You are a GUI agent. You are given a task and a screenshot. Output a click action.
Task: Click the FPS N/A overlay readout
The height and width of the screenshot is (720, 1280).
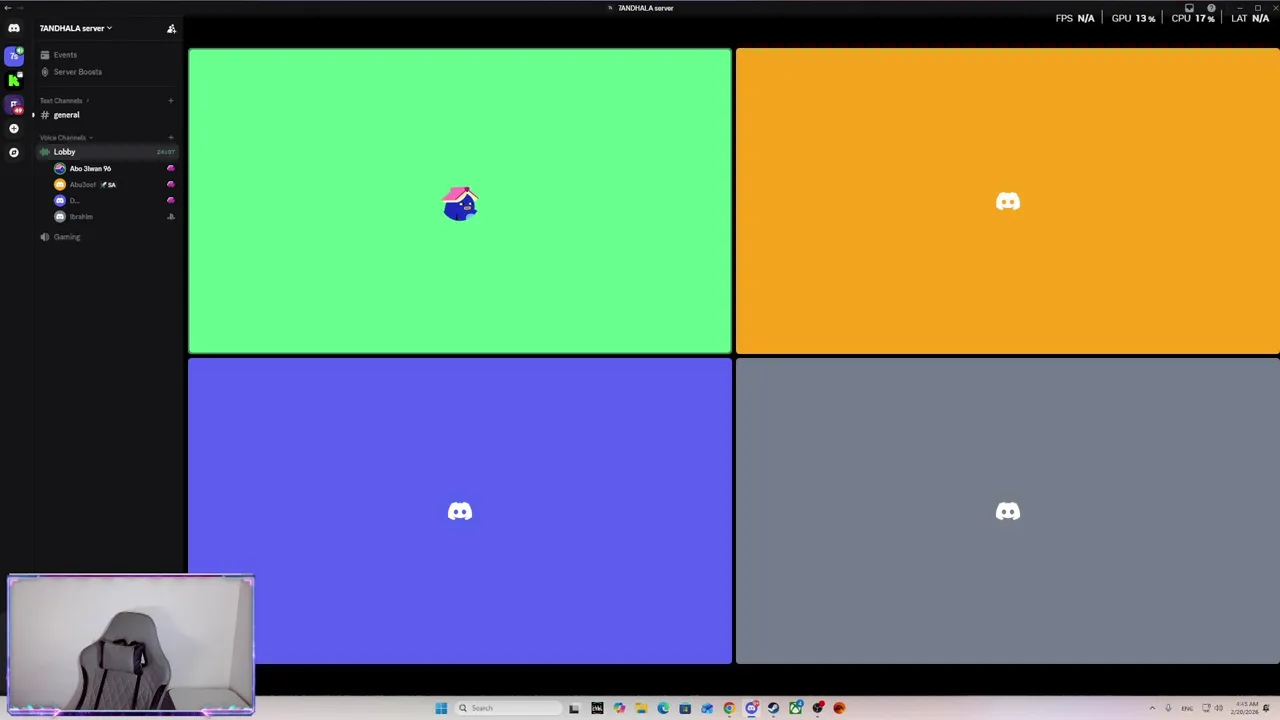pos(1075,18)
